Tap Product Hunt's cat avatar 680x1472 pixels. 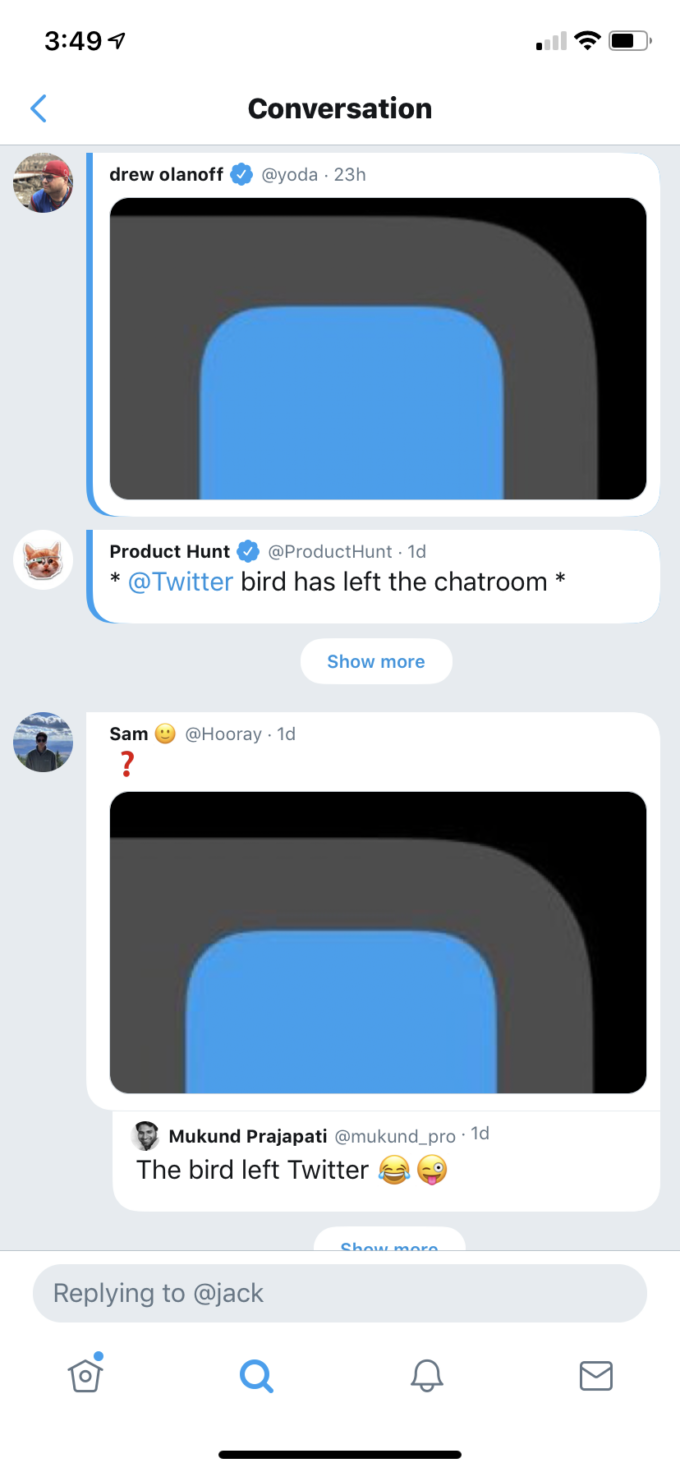point(43,559)
